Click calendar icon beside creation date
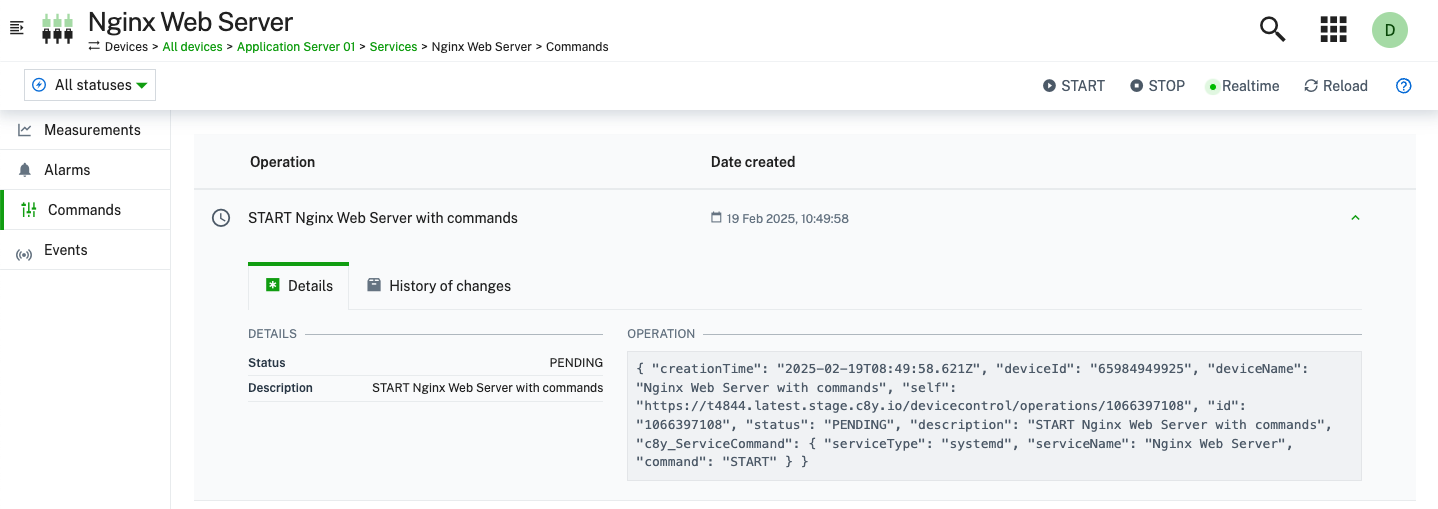The width and height of the screenshot is (1438, 509). [716, 218]
